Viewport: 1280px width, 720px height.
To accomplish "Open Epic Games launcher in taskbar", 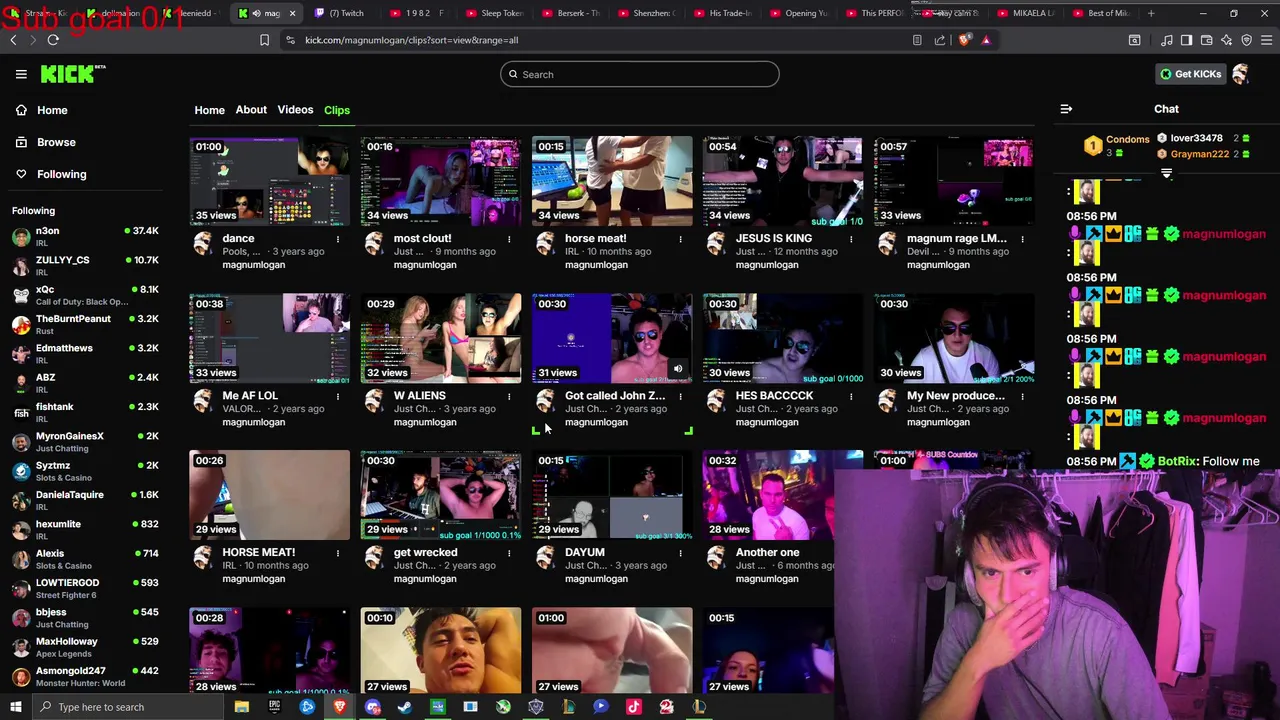I will (274, 707).
